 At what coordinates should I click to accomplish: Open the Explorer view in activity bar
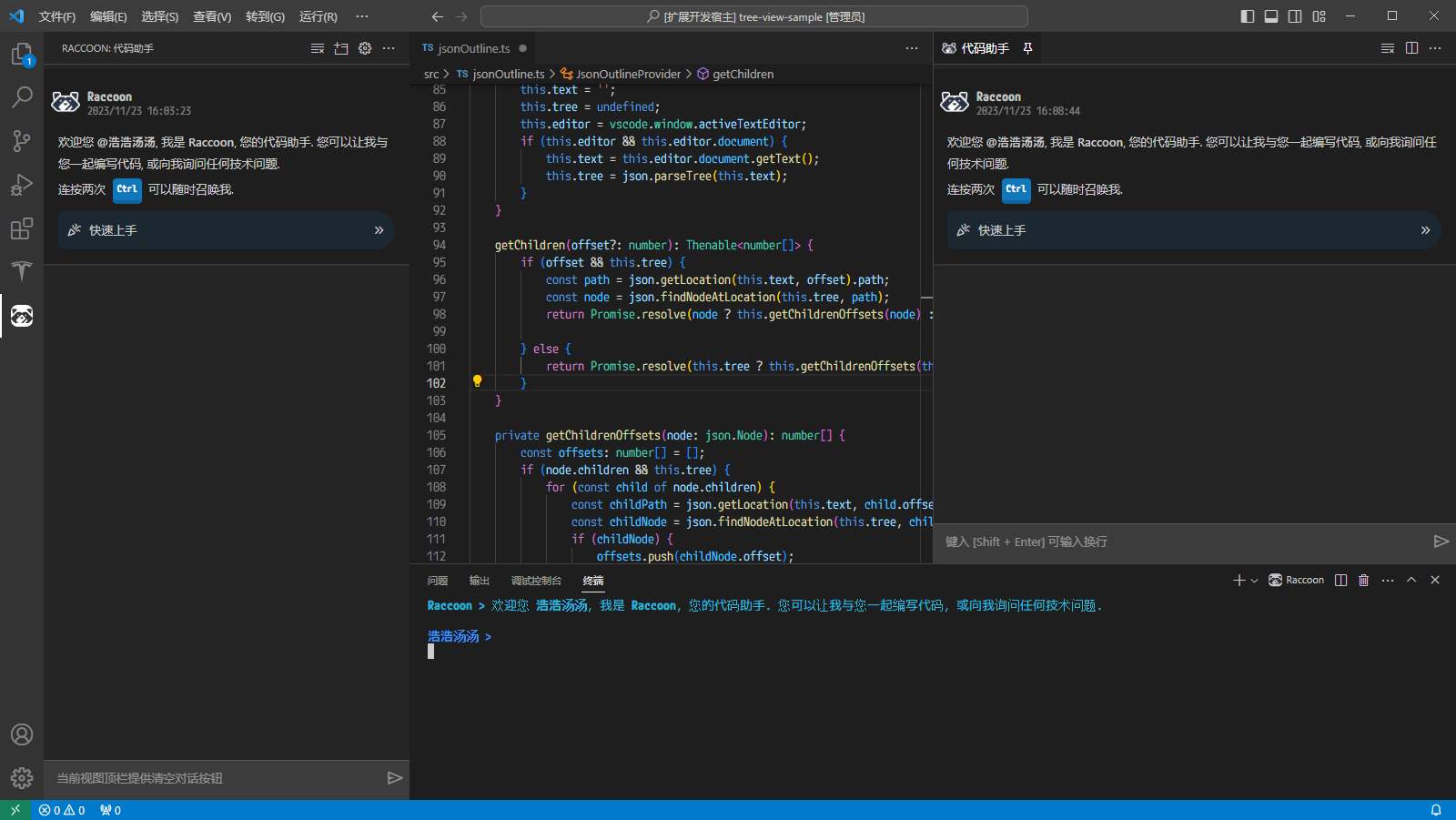tap(21, 55)
